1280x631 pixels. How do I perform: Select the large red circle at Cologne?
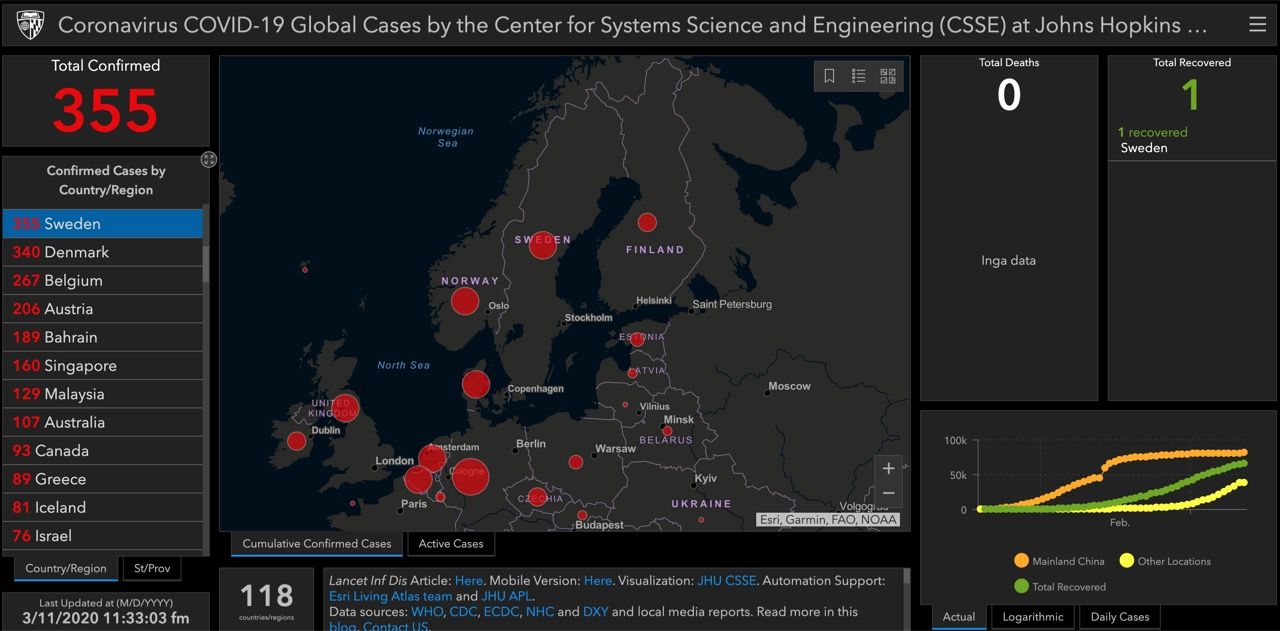click(x=470, y=476)
